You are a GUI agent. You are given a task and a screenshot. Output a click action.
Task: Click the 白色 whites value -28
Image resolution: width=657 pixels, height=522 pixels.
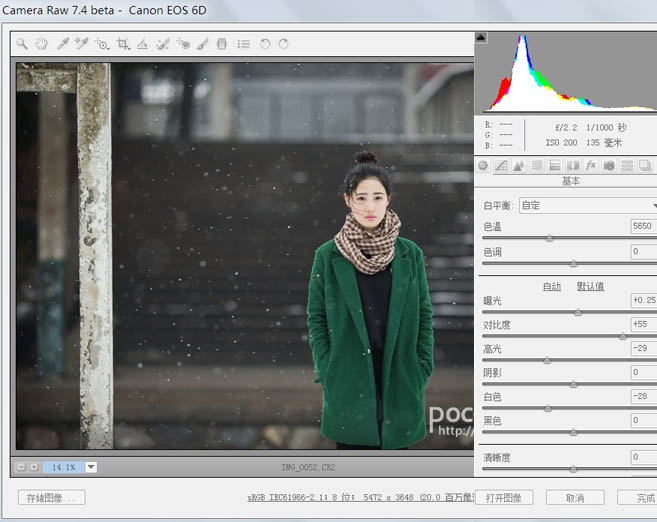point(644,396)
